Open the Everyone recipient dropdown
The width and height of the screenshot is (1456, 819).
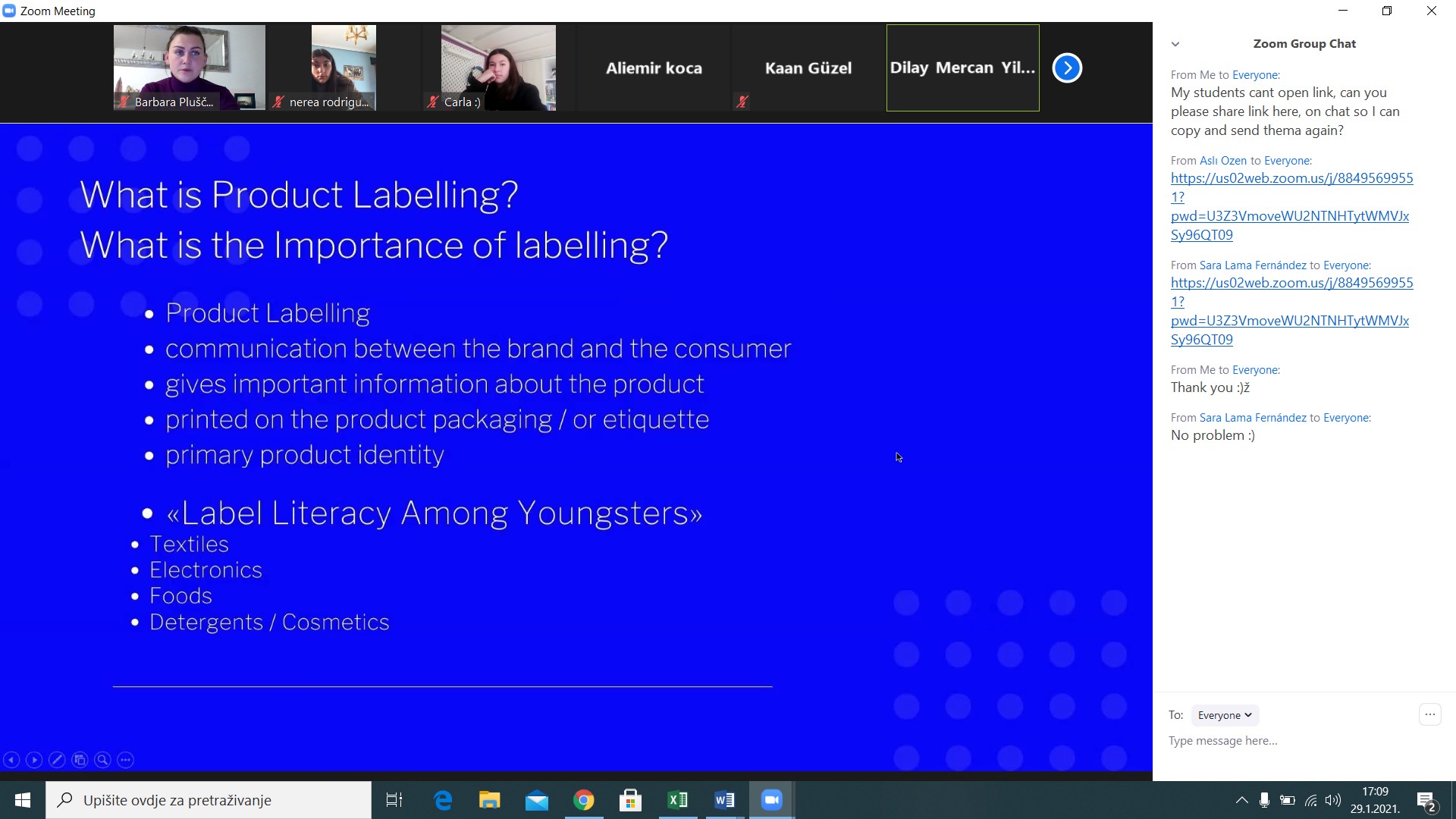pyautogui.click(x=1225, y=715)
